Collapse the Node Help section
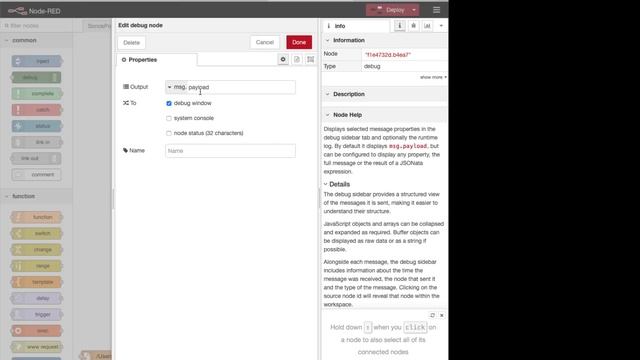Screen dimensions: 640x360 tap(384, 115)
